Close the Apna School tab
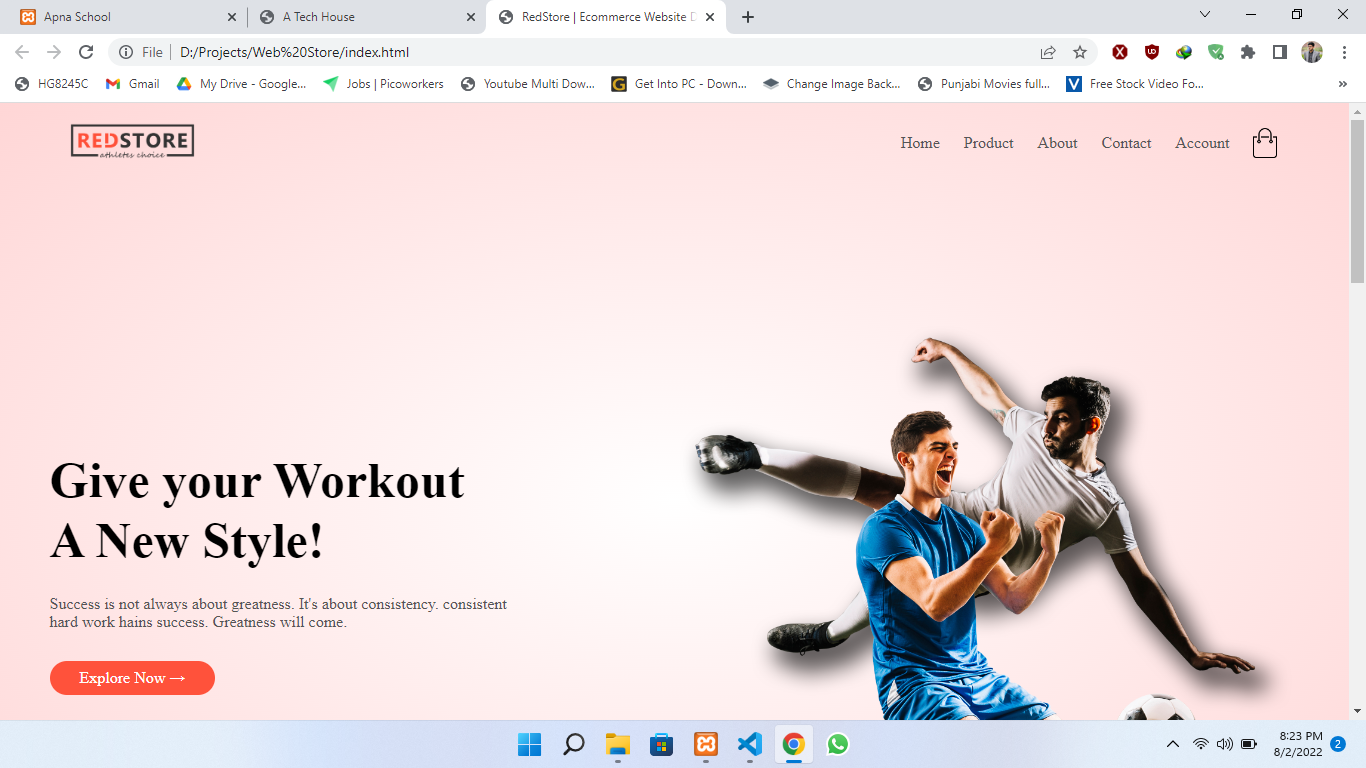 (x=231, y=17)
